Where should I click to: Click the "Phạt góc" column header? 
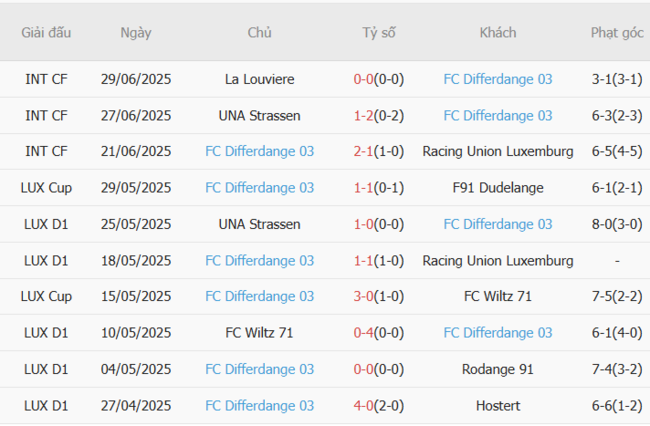pyautogui.click(x=617, y=32)
